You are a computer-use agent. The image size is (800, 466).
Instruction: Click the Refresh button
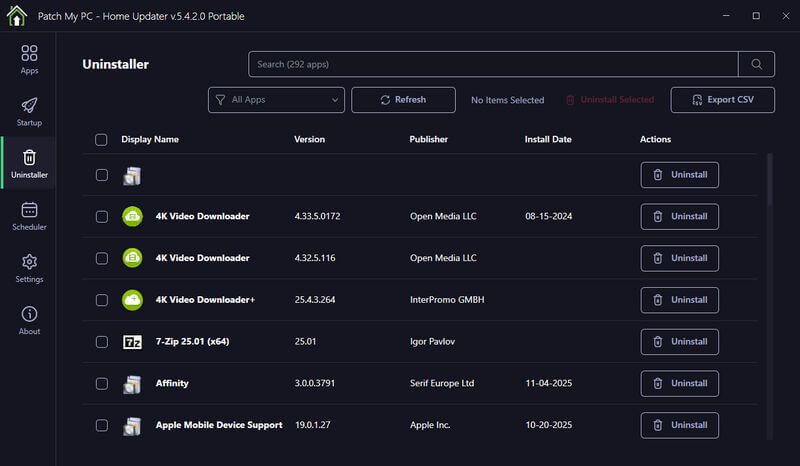pos(403,100)
